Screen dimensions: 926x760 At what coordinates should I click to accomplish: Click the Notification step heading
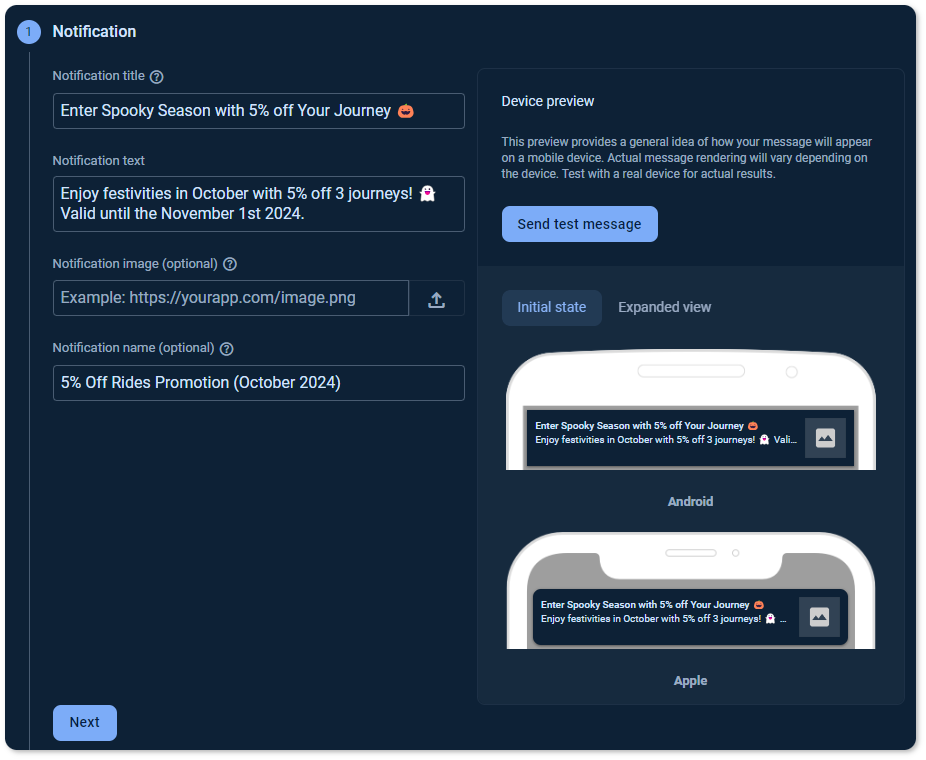point(94,32)
